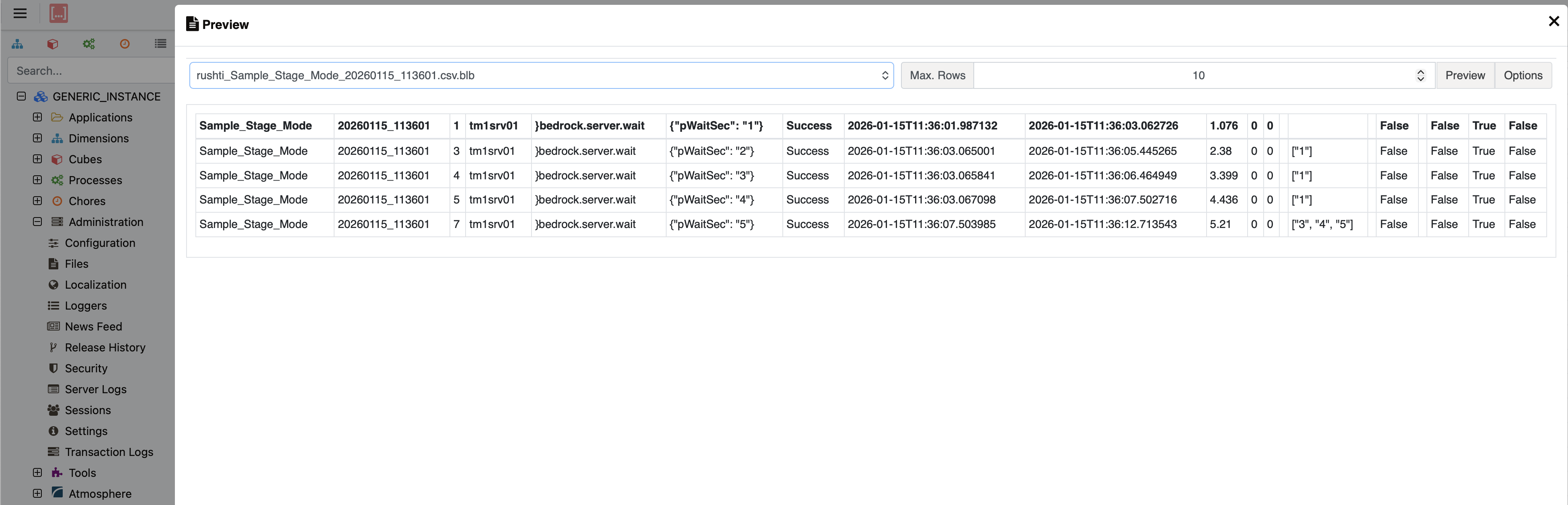Expand the Applications tree node
The image size is (1568, 505).
click(37, 117)
